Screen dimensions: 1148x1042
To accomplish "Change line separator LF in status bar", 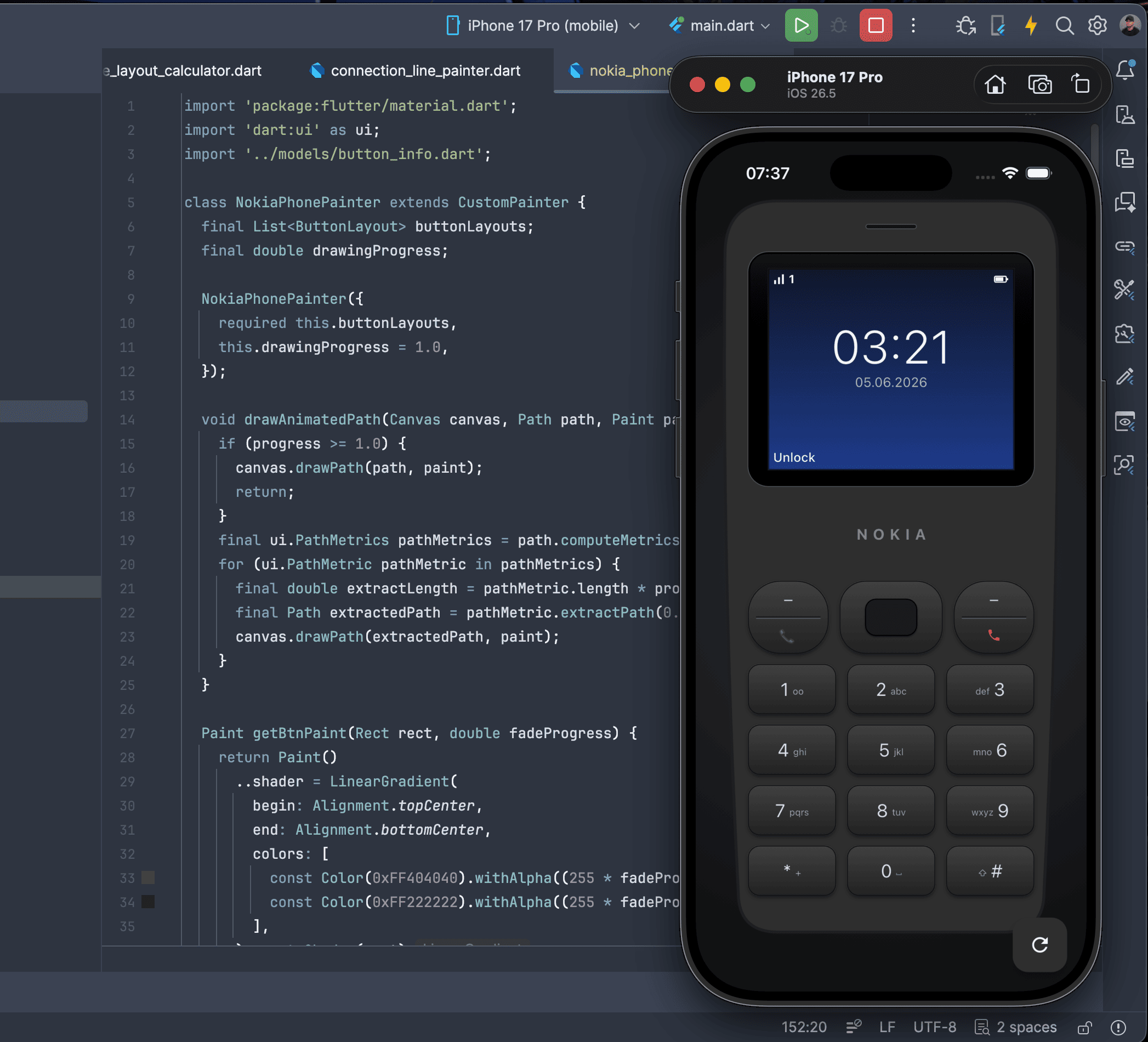I will [x=886, y=1027].
